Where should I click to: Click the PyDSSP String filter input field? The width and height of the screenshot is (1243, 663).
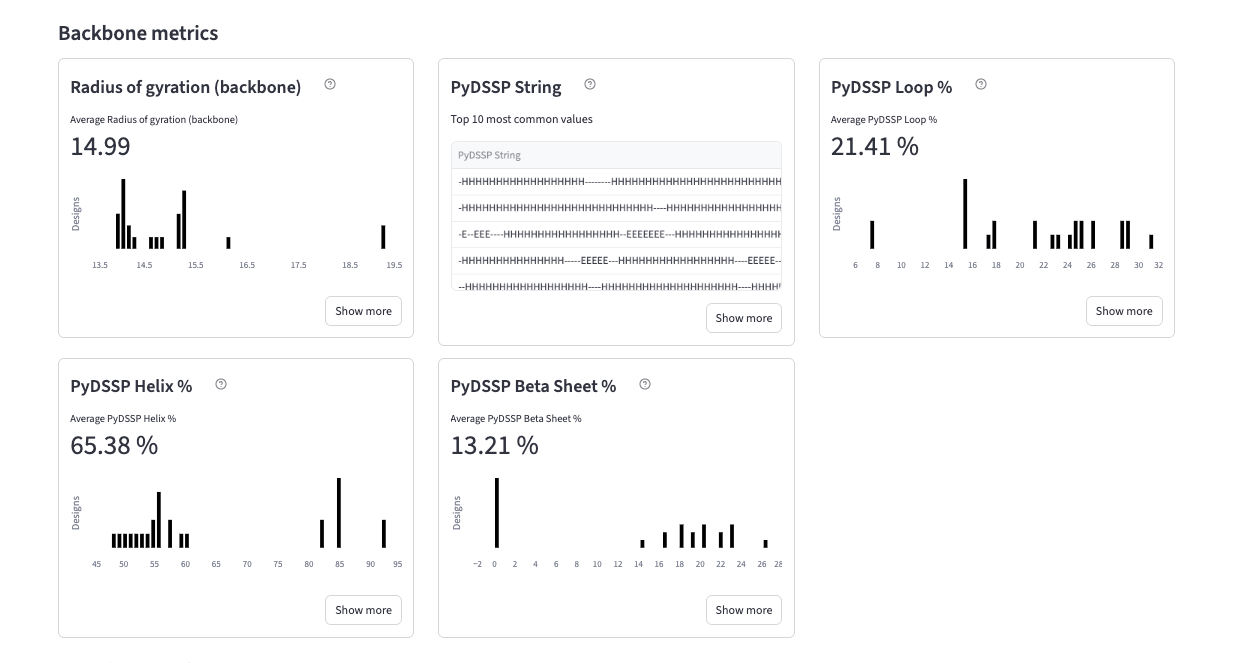[x=616, y=155]
